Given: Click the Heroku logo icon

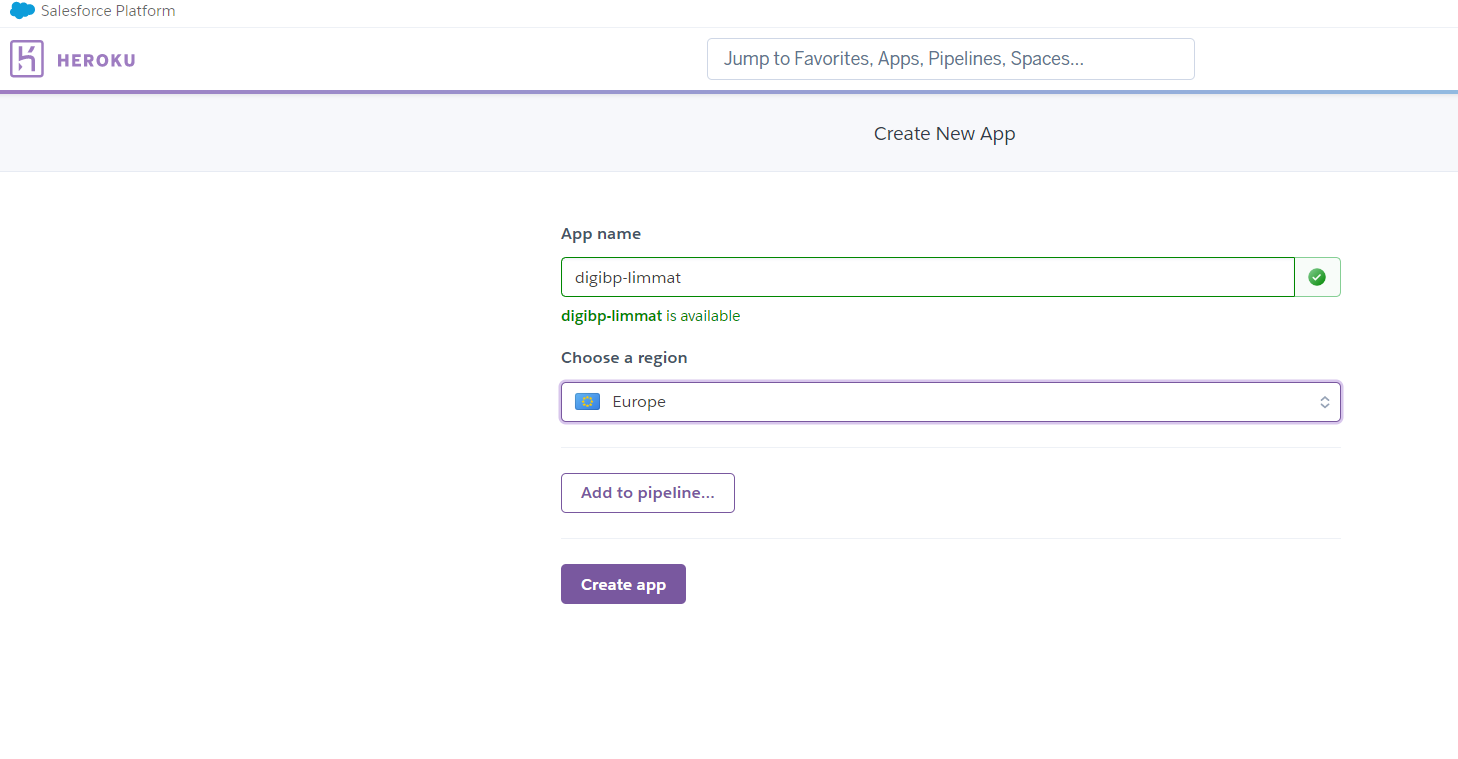Looking at the screenshot, I should 27,59.
